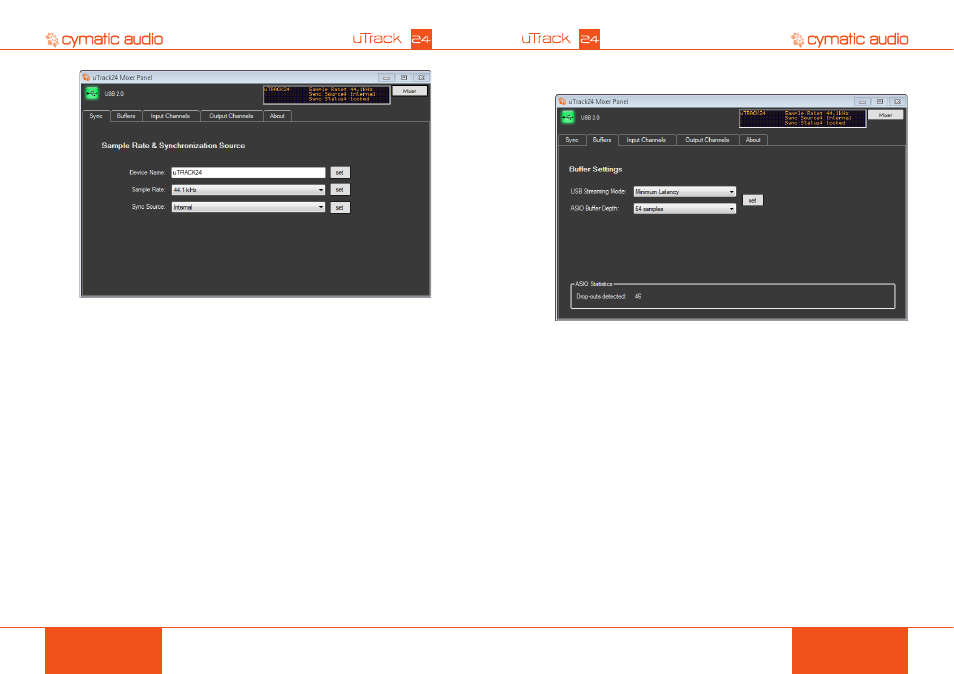Open the Sync tab in the Buffer Settings window
Image resolution: width=954 pixels, height=674 pixels.
tap(572, 140)
